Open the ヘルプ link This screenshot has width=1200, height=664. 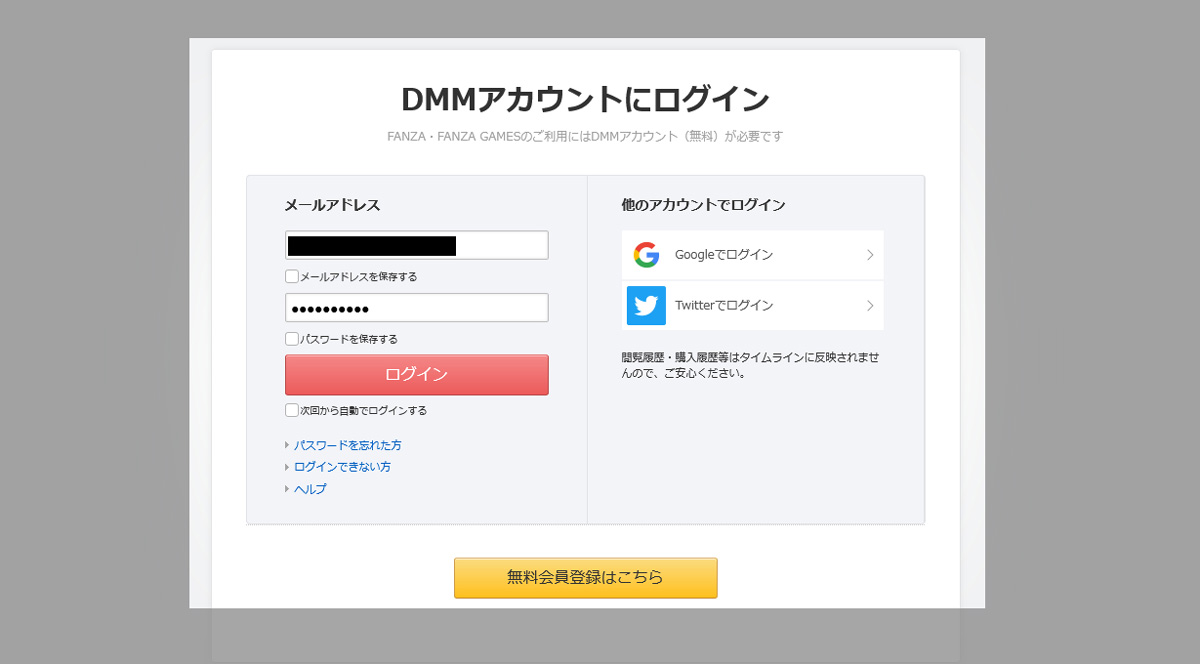click(x=310, y=489)
